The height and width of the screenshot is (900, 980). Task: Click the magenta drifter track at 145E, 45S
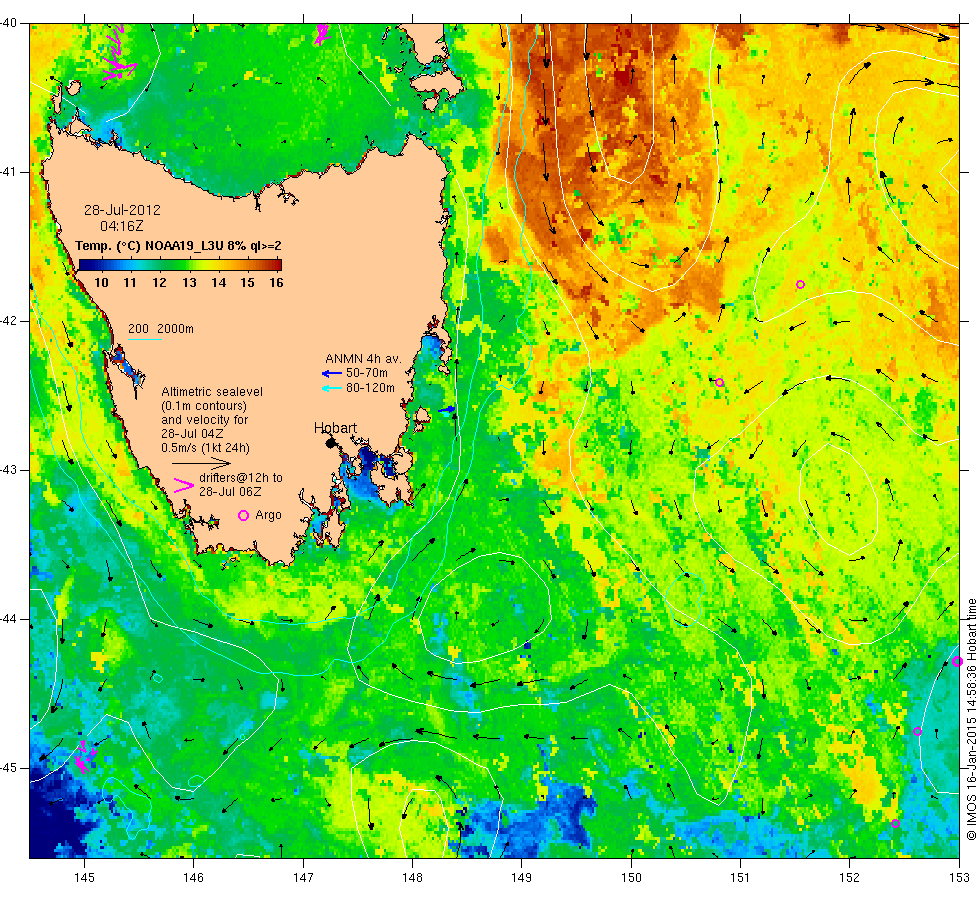85,756
